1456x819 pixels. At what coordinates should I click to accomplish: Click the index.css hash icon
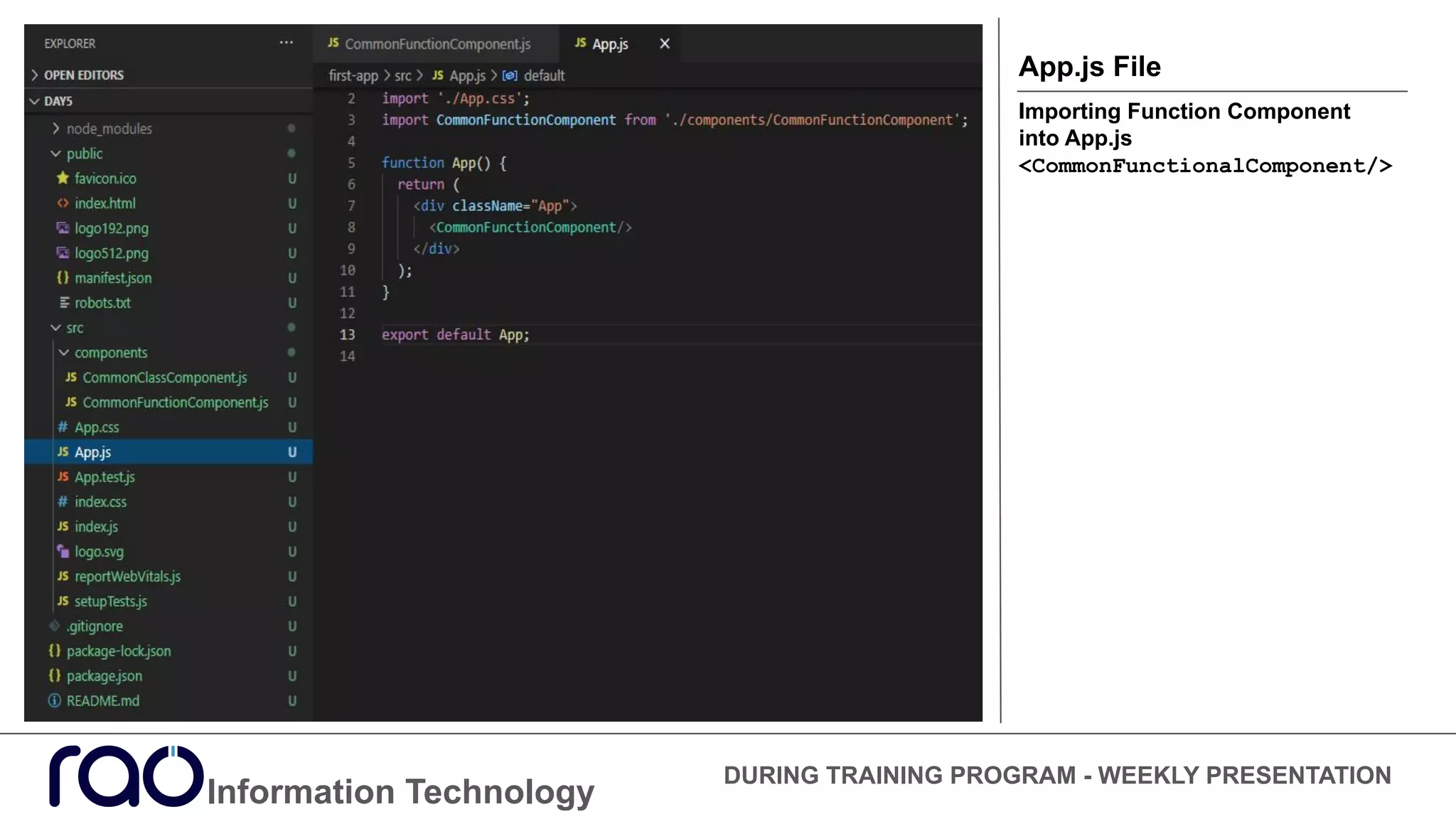click(x=63, y=501)
